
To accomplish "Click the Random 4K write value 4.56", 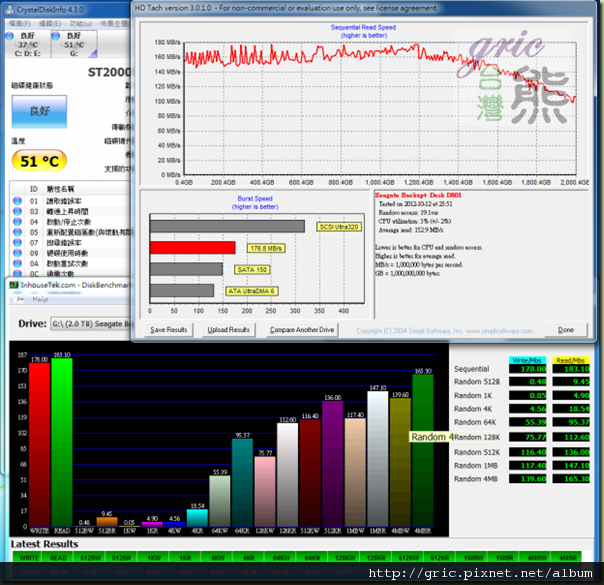I will click(527, 409).
